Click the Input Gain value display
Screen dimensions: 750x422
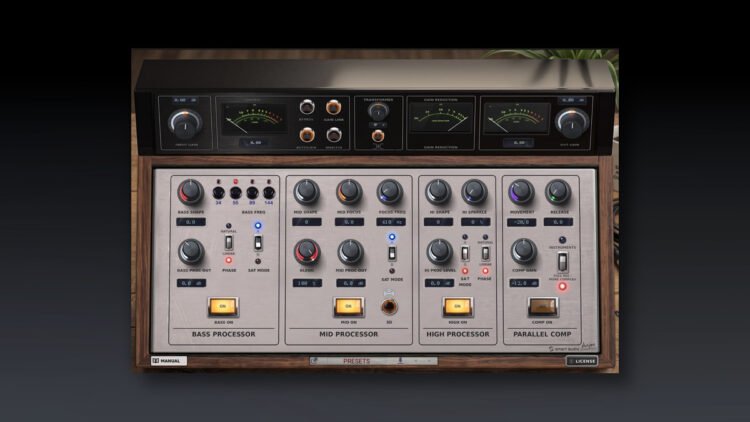(x=185, y=100)
